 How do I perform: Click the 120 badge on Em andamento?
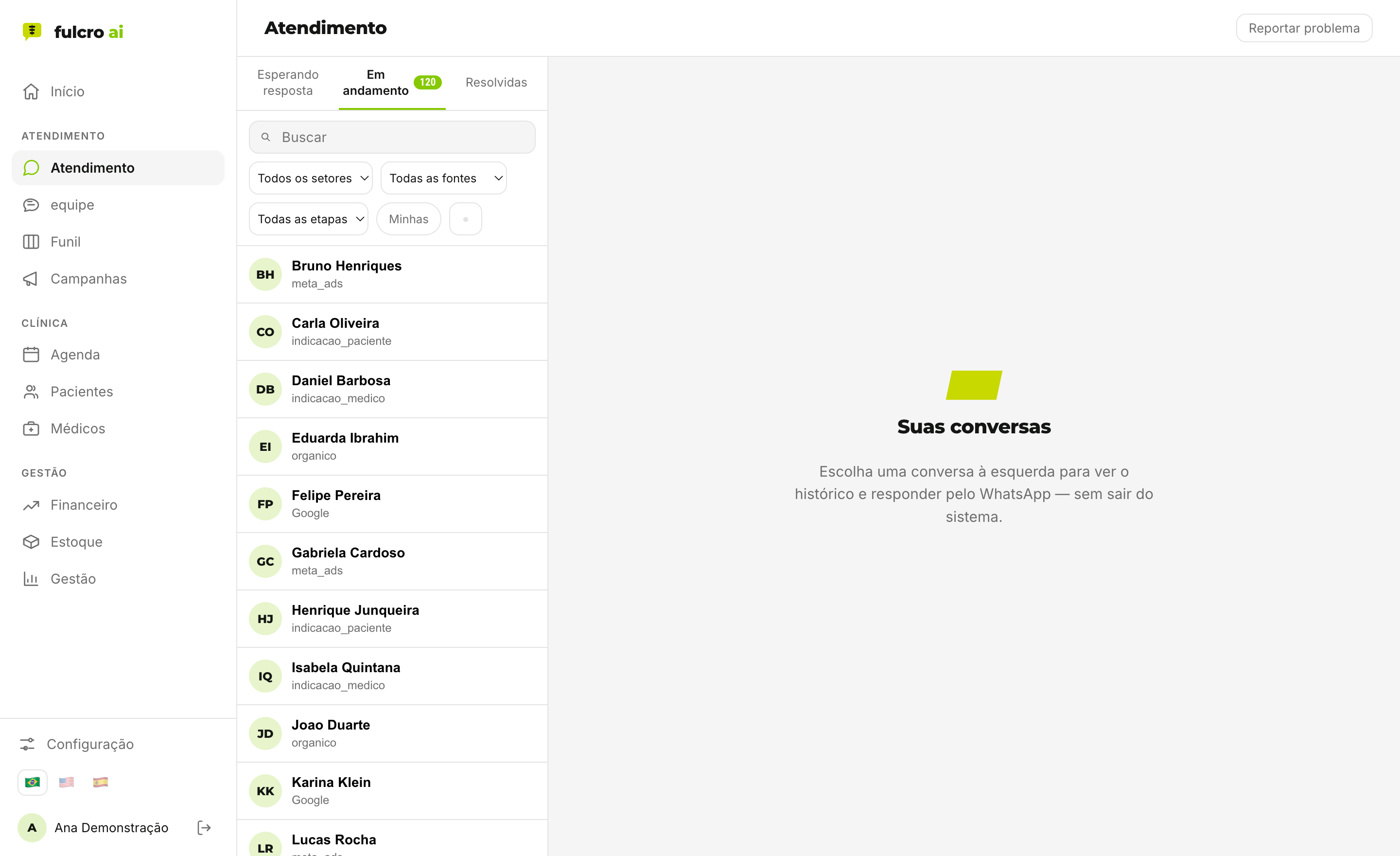tap(427, 82)
